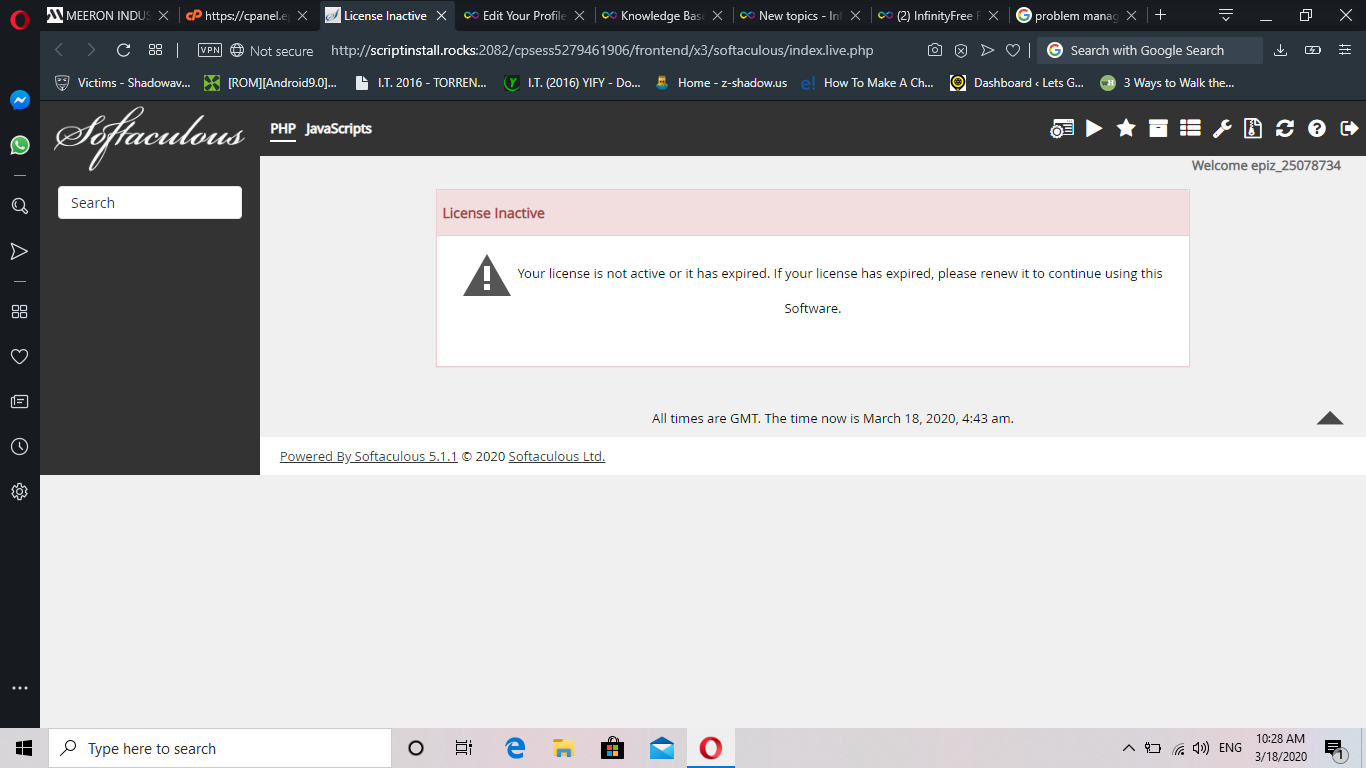Viewport: 1366px width, 768px height.
Task: Switch to the Knowledge Base browser tab
Action: [660, 16]
